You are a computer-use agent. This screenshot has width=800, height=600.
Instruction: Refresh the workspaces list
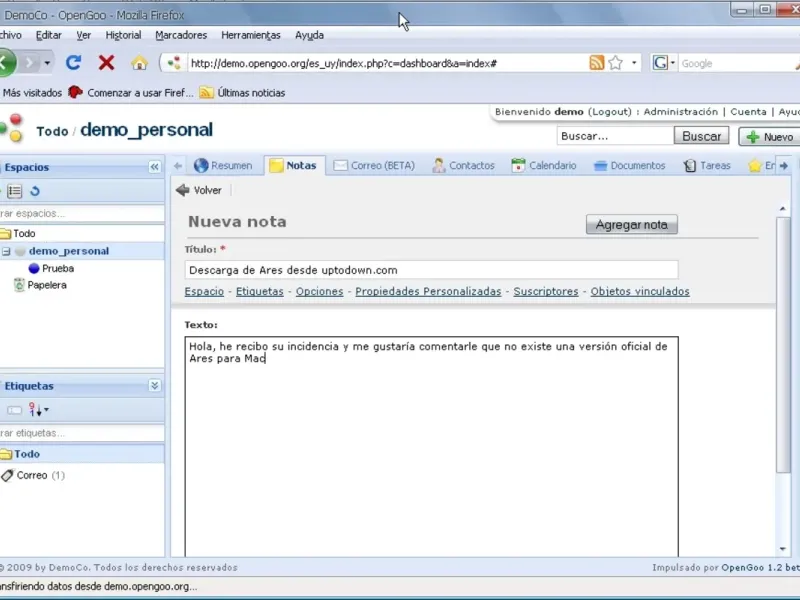click(x=35, y=191)
